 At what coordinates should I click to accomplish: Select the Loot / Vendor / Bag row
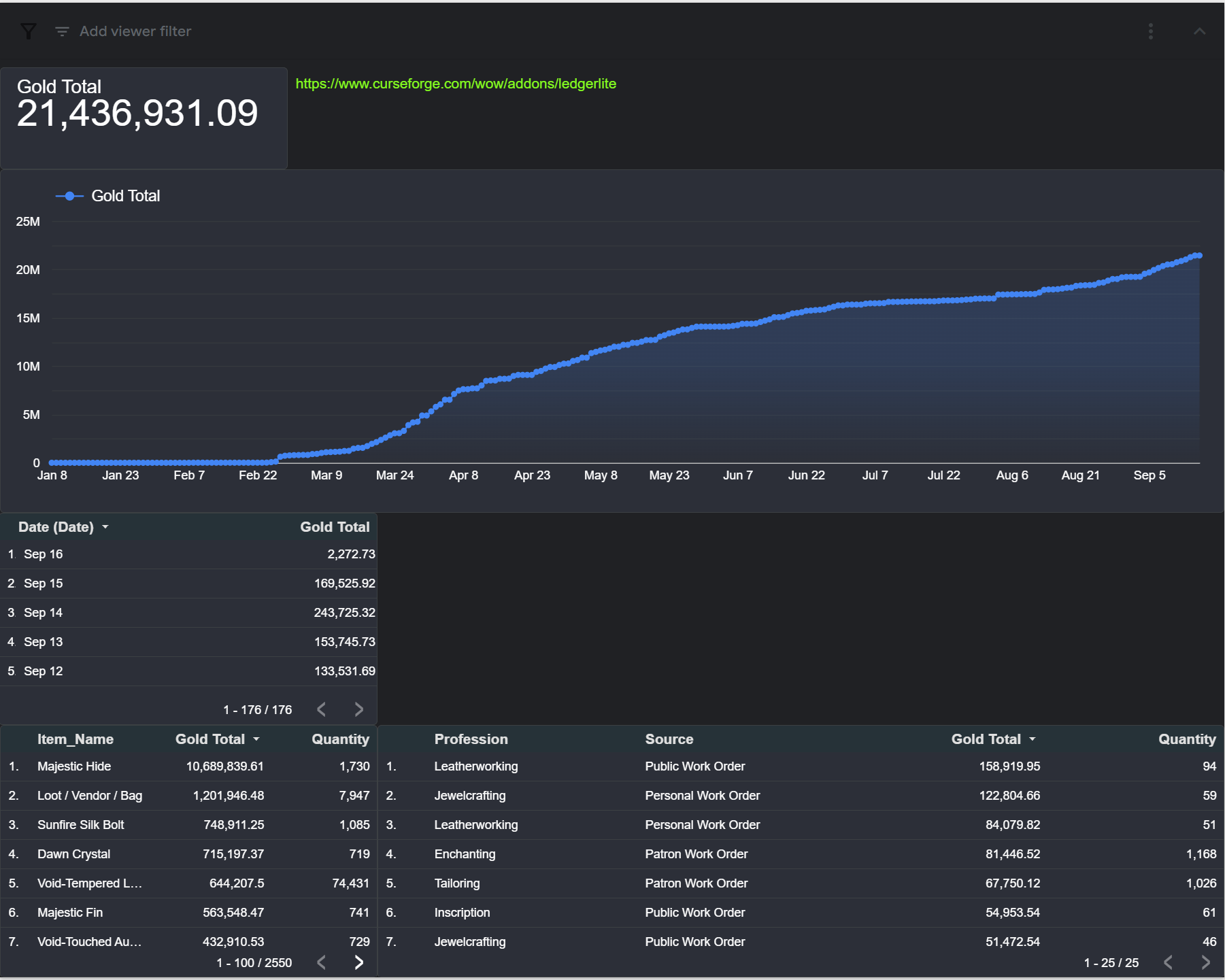coord(188,796)
